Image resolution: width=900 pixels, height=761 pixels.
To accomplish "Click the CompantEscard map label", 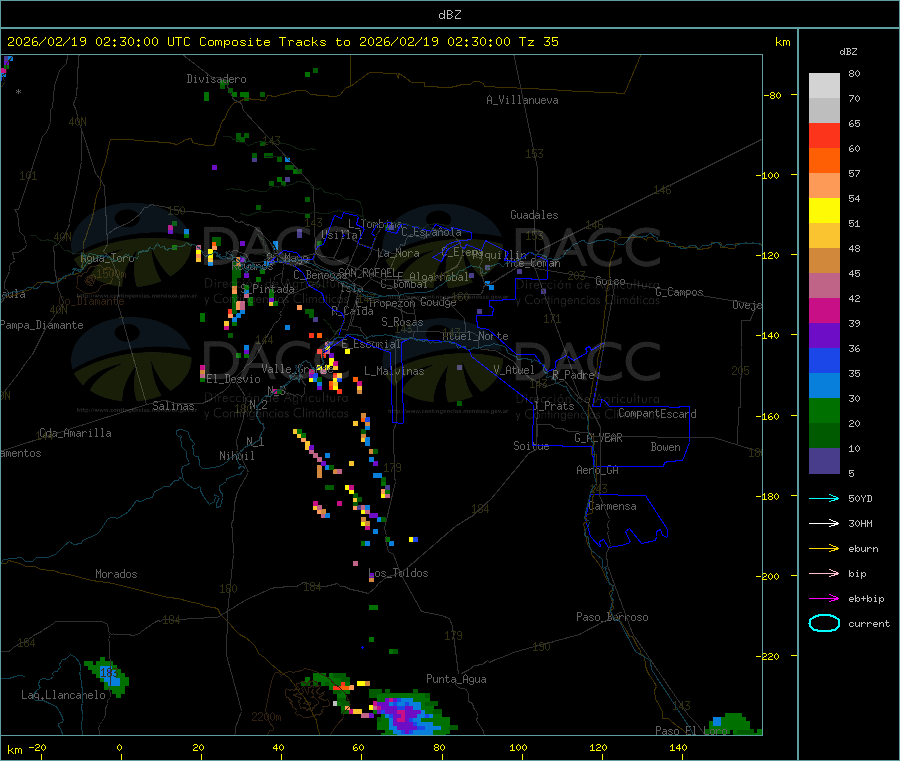I will click(x=657, y=414).
